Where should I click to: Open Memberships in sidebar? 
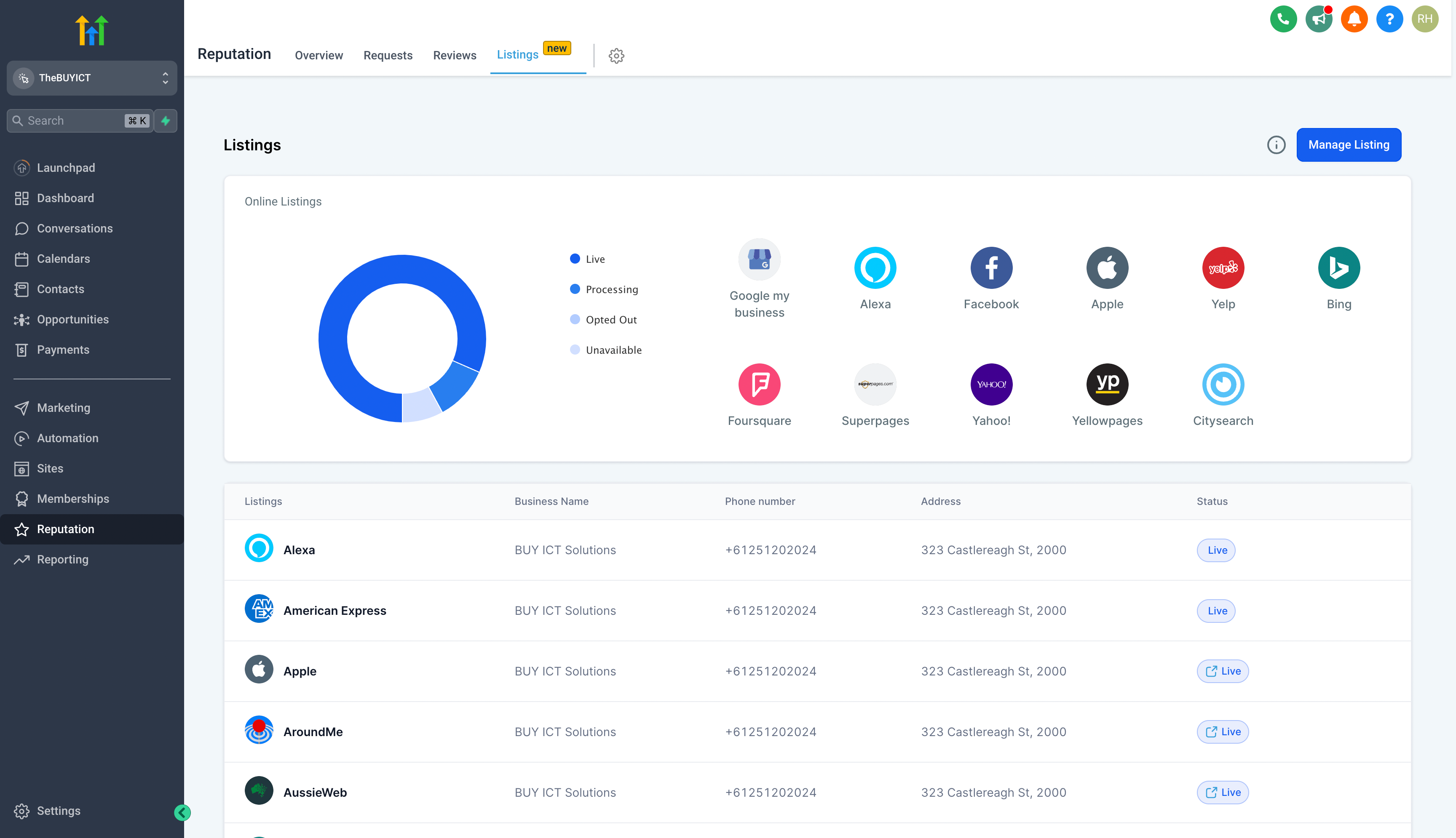(x=92, y=499)
